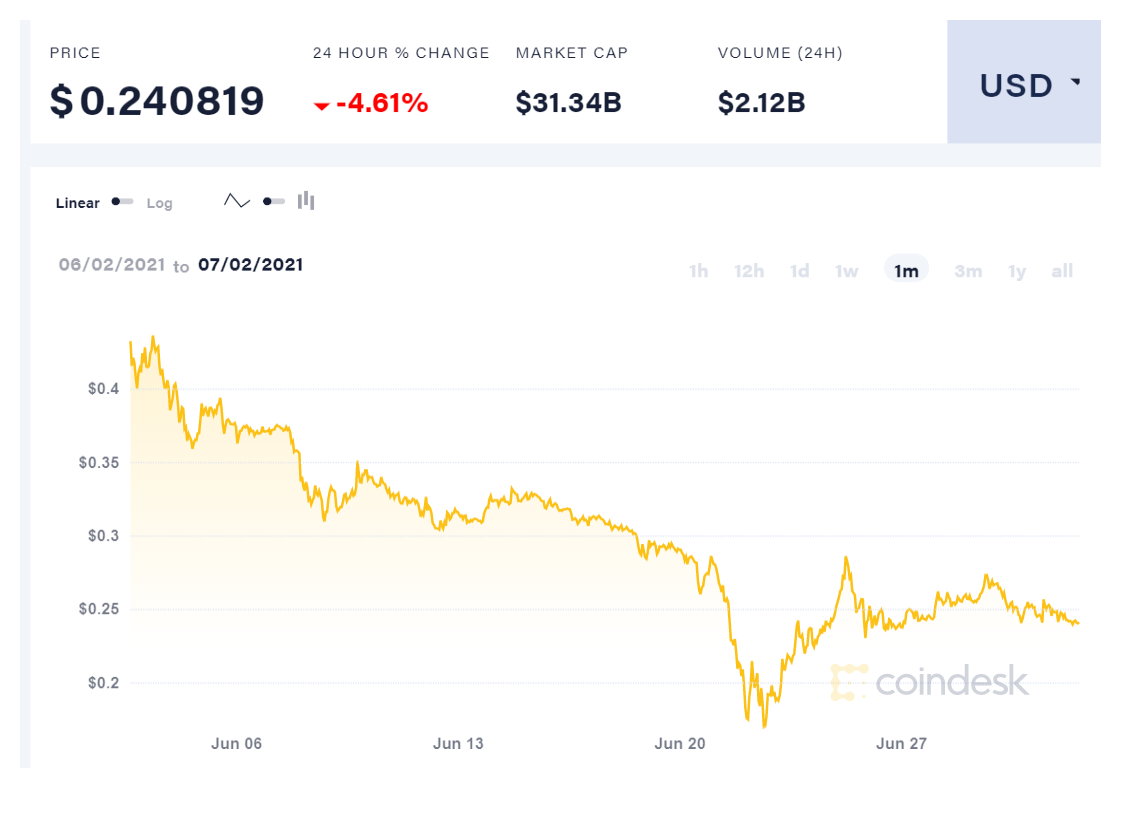Switch to the 1d time range
This screenshot has width=1121, height=828.
[x=799, y=271]
